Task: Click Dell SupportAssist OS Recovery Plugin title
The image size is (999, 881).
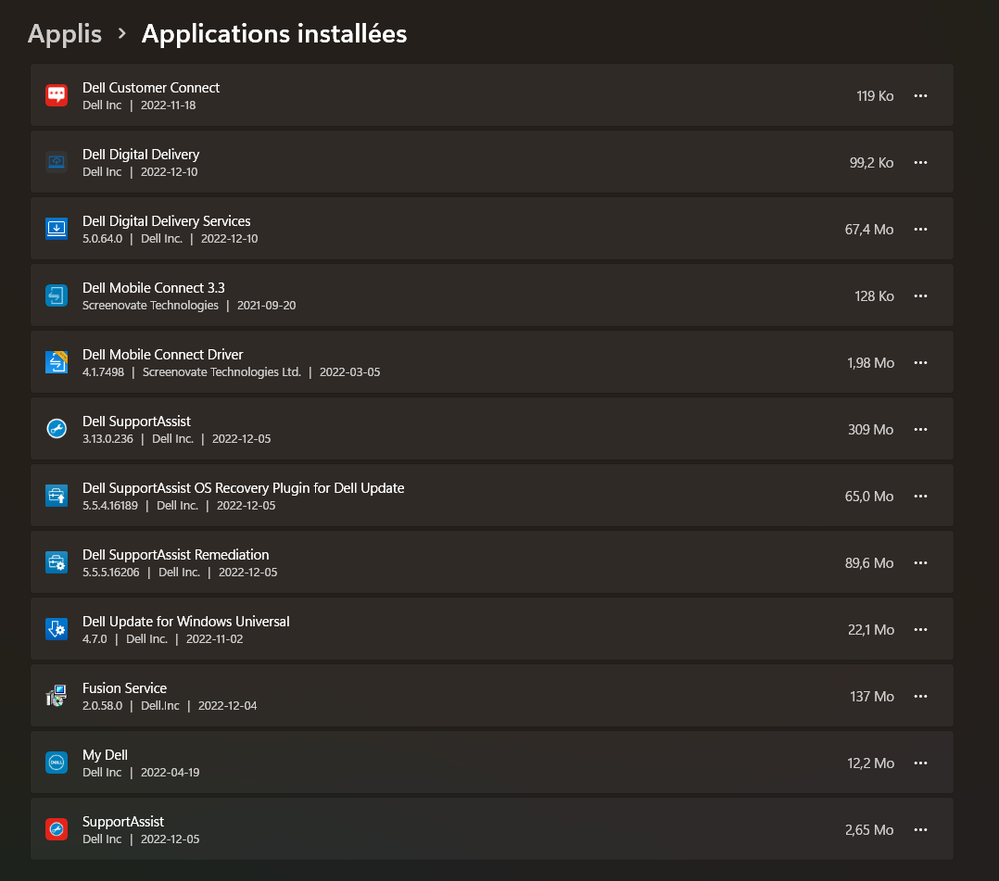Action: (x=243, y=488)
